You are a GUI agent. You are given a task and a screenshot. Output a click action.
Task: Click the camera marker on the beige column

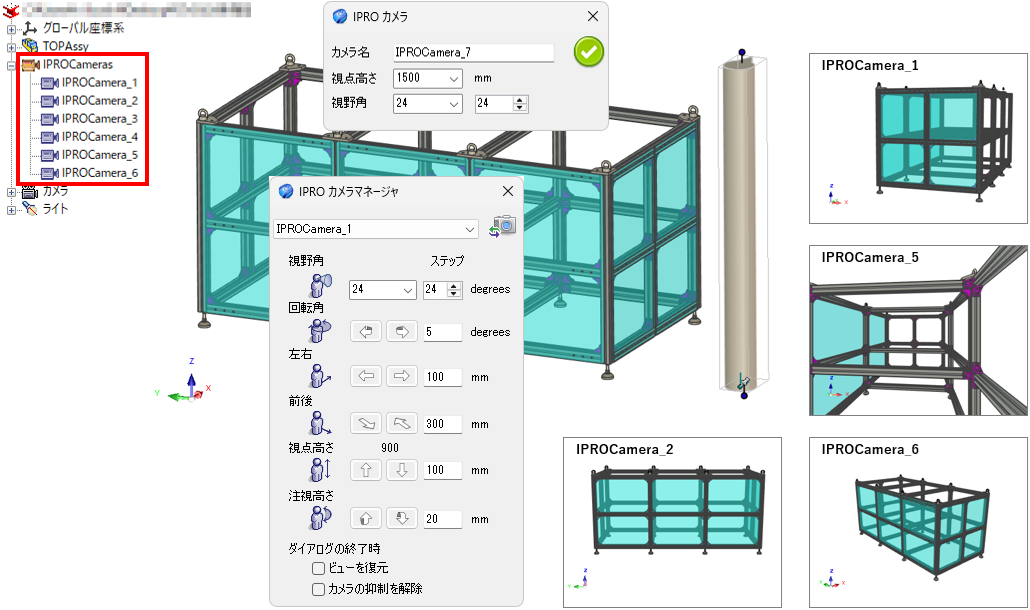[x=744, y=381]
